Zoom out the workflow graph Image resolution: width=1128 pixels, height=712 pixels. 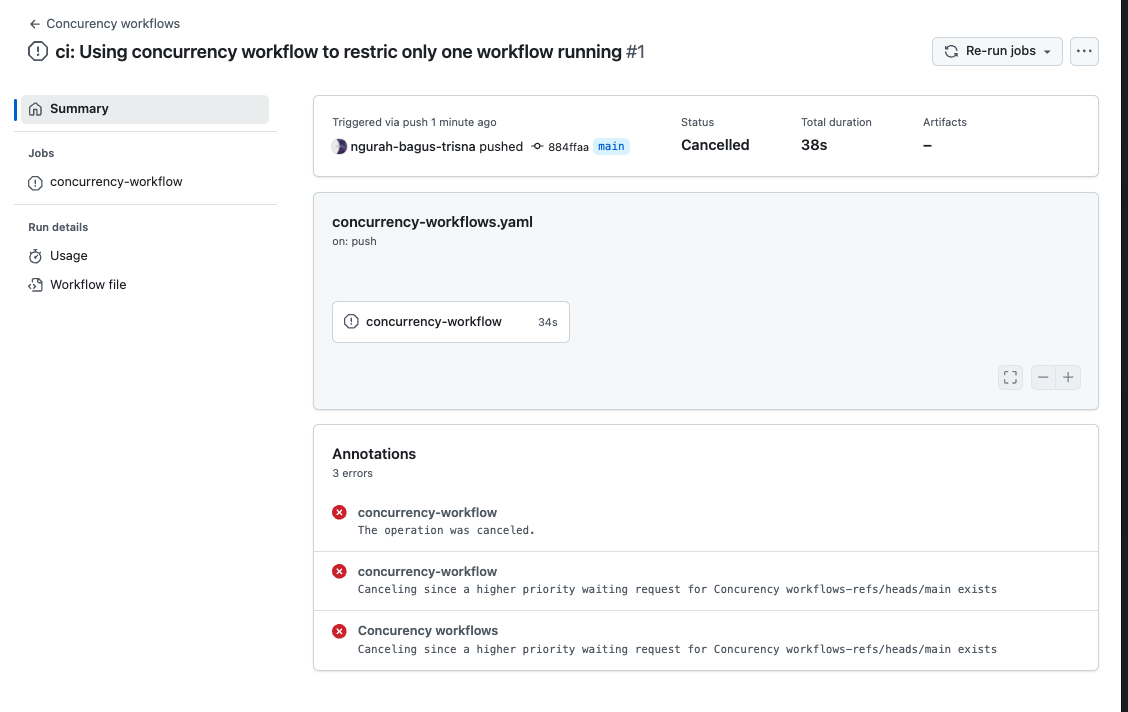point(1043,377)
